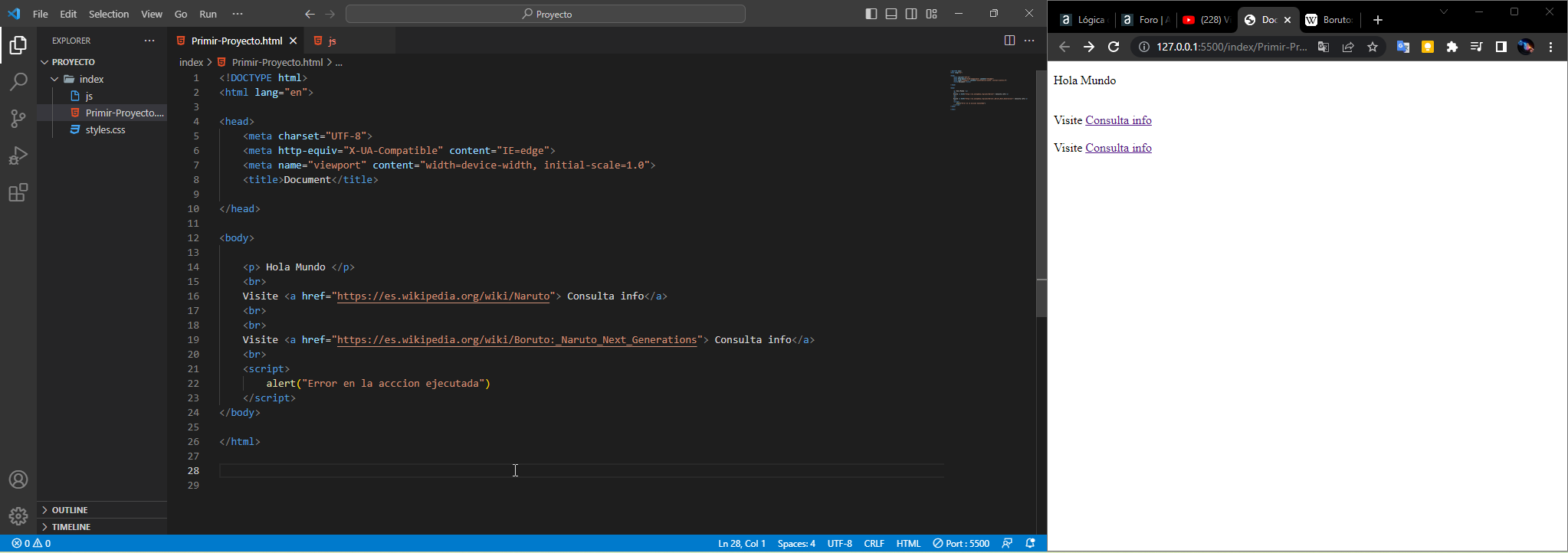Open the Run and Debug view
Viewport: 1568px width, 553px height.
point(18,155)
